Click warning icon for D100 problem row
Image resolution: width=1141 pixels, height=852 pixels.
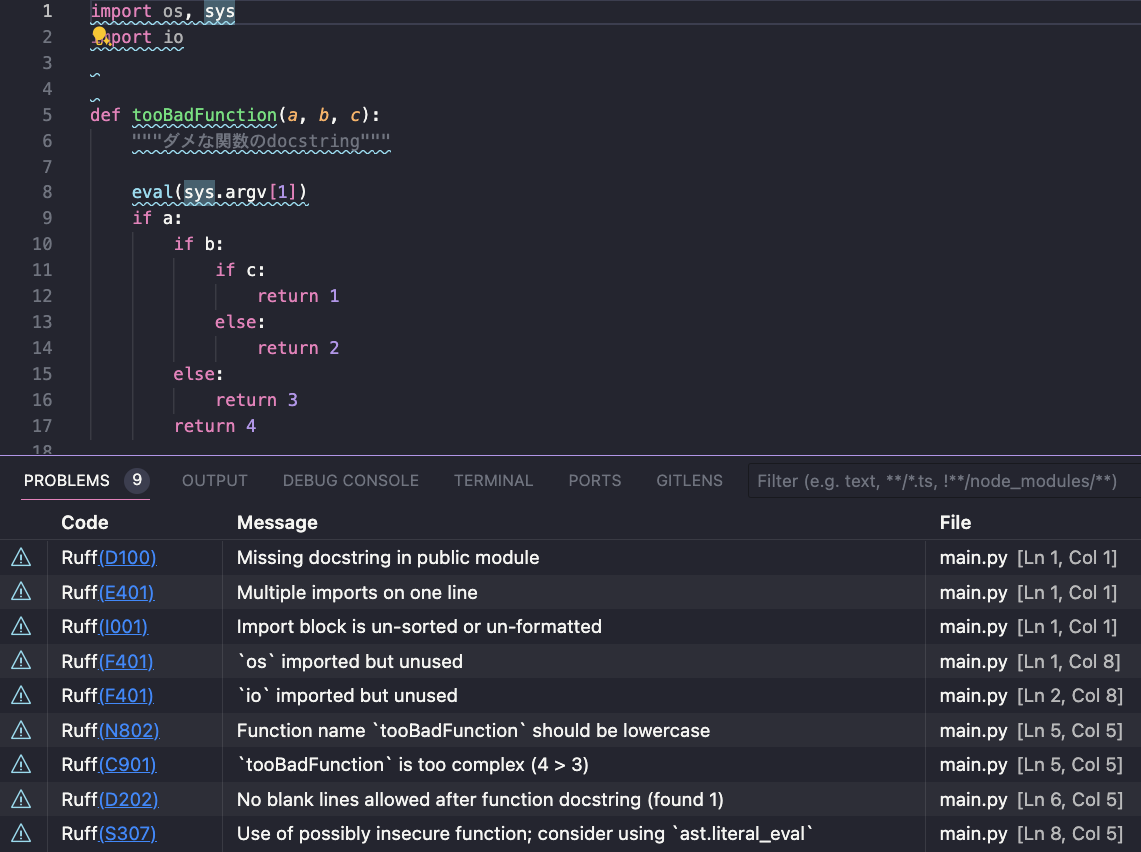pyautogui.click(x=21, y=557)
